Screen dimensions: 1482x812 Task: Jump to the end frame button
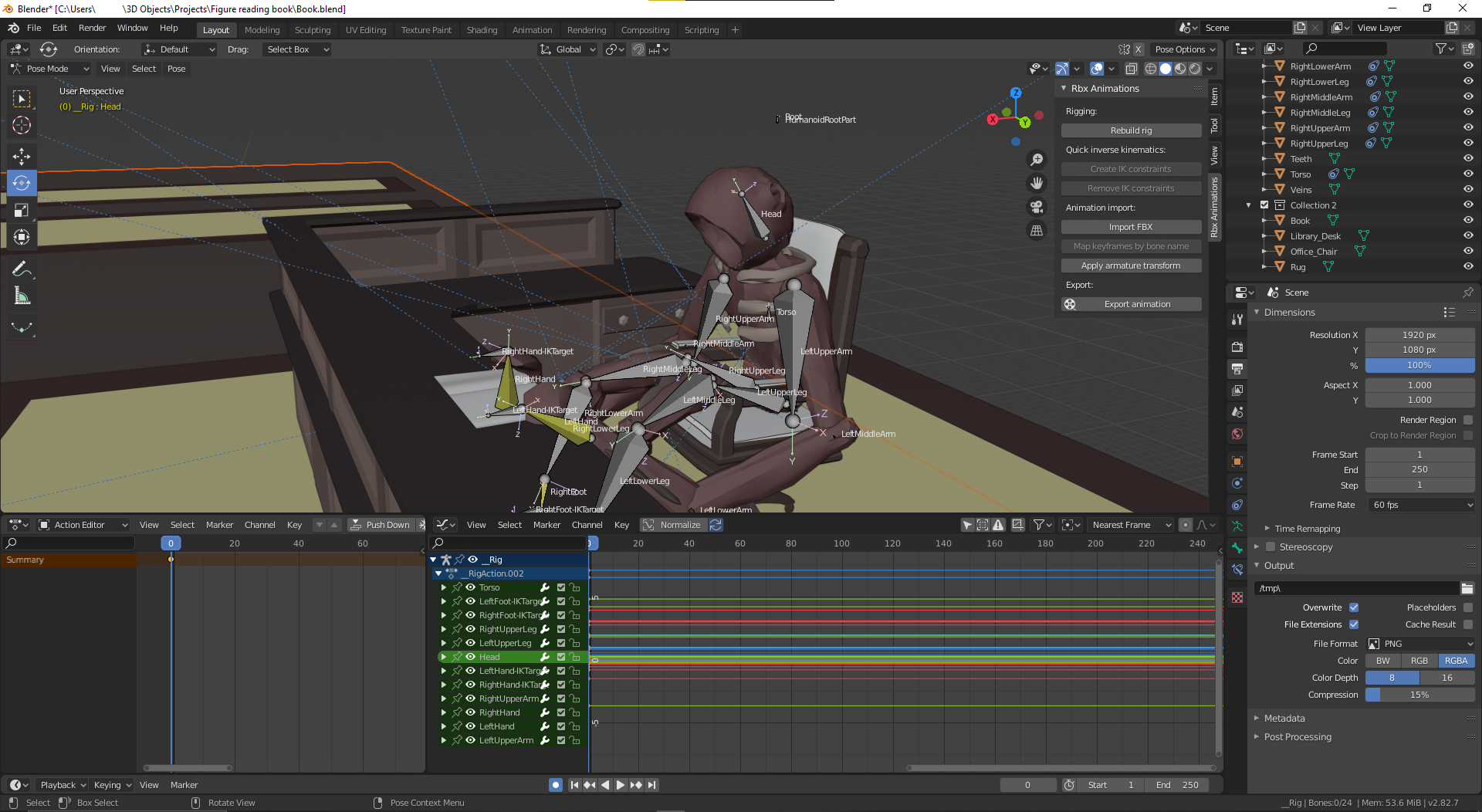pos(652,785)
